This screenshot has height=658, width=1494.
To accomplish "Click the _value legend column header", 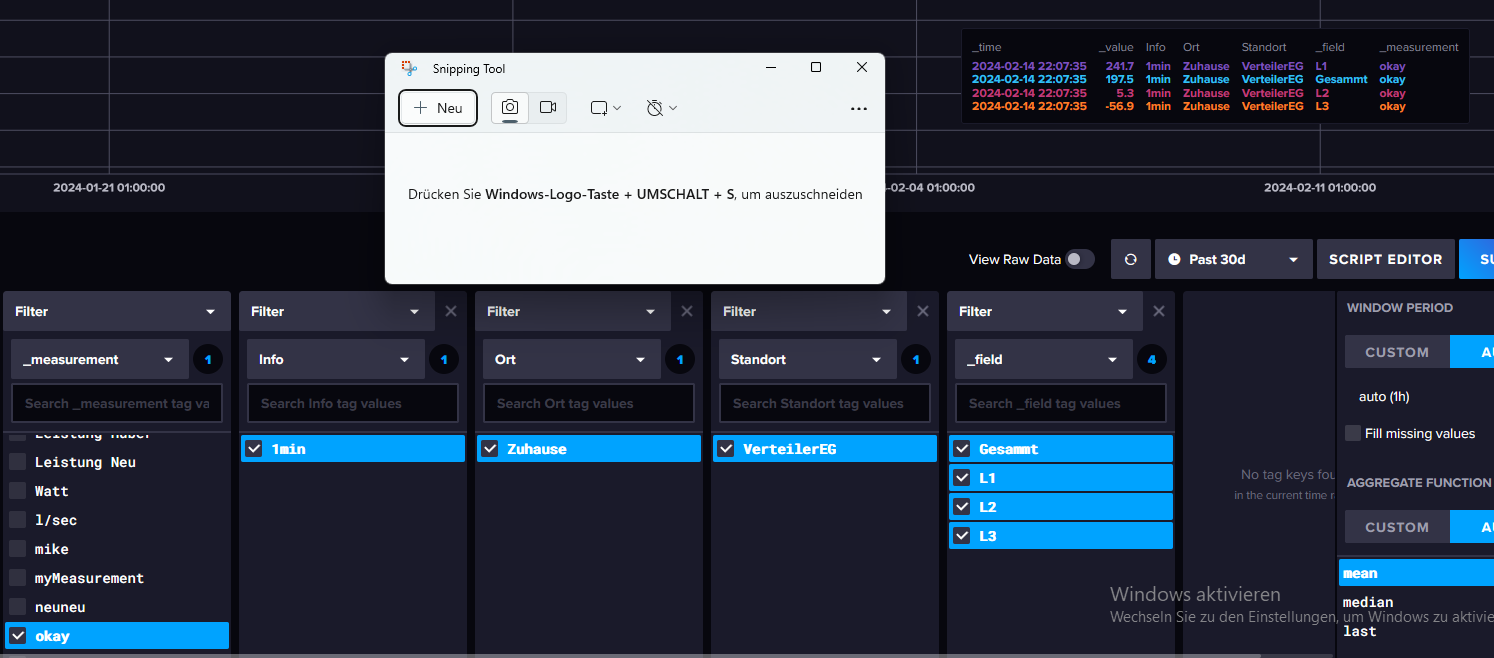I will tap(1116, 47).
